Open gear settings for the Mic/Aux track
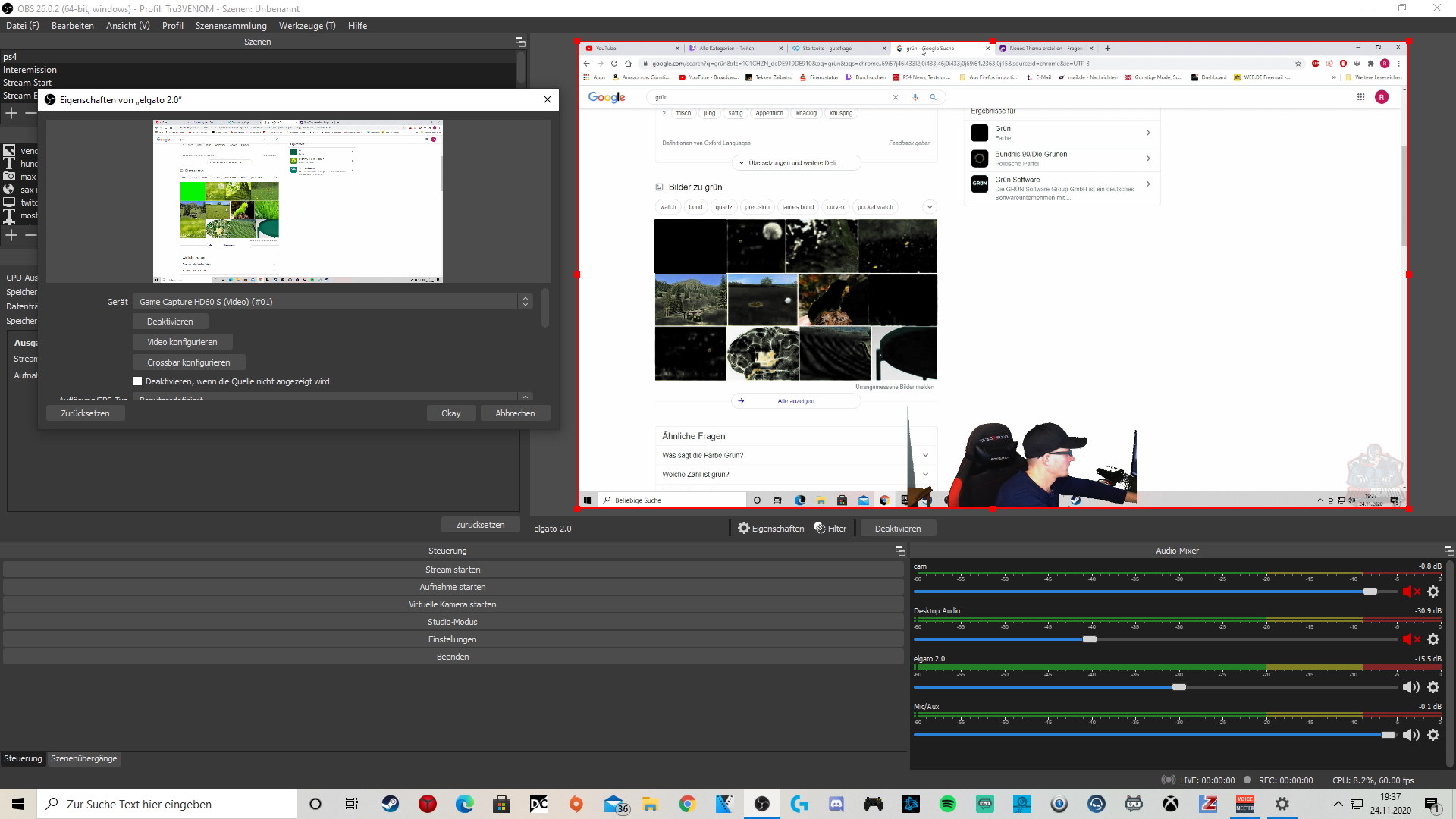This screenshot has height=819, width=1456. coord(1433,735)
